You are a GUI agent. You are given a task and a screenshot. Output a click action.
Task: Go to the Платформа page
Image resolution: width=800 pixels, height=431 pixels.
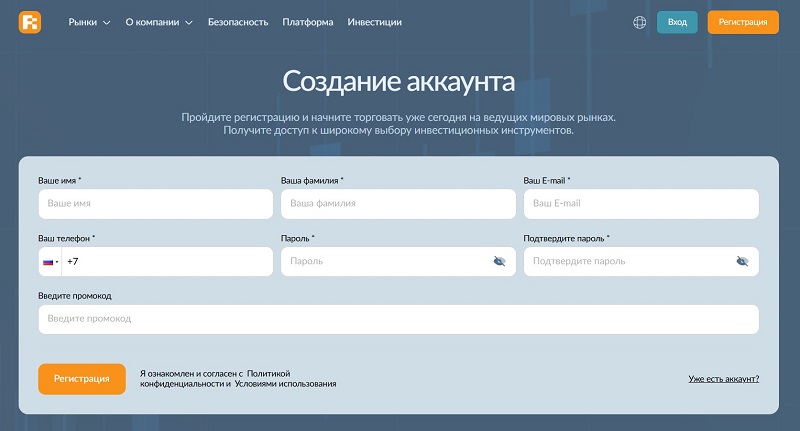pos(308,22)
